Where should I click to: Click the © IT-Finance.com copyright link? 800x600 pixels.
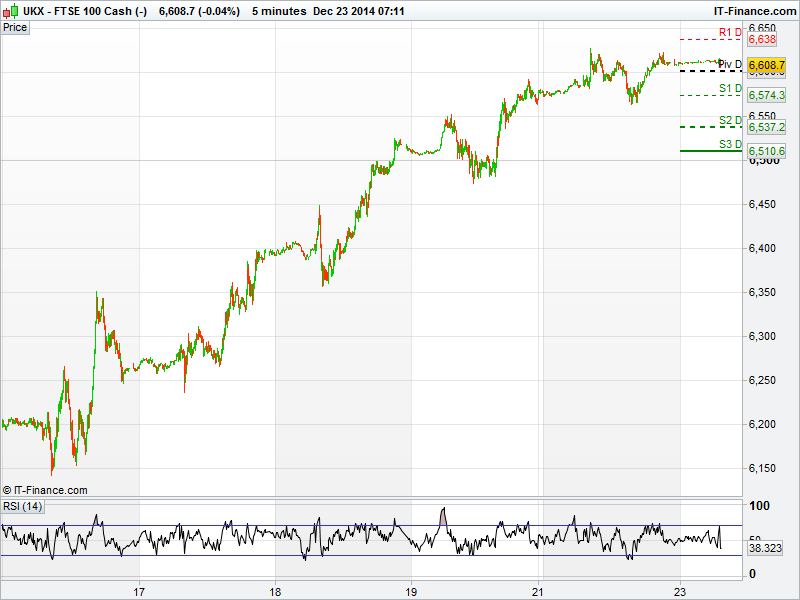[x=45, y=490]
